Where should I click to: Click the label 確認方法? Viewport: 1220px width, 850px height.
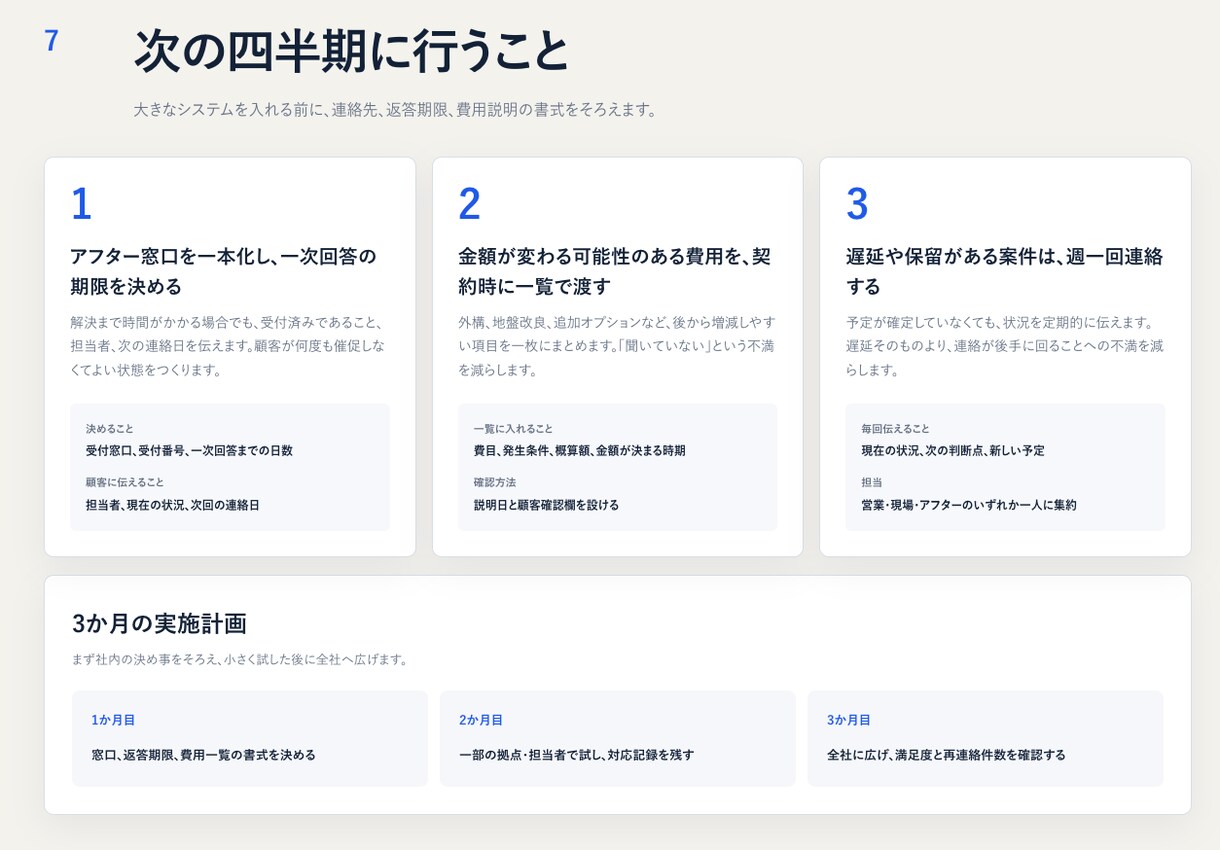coord(495,482)
